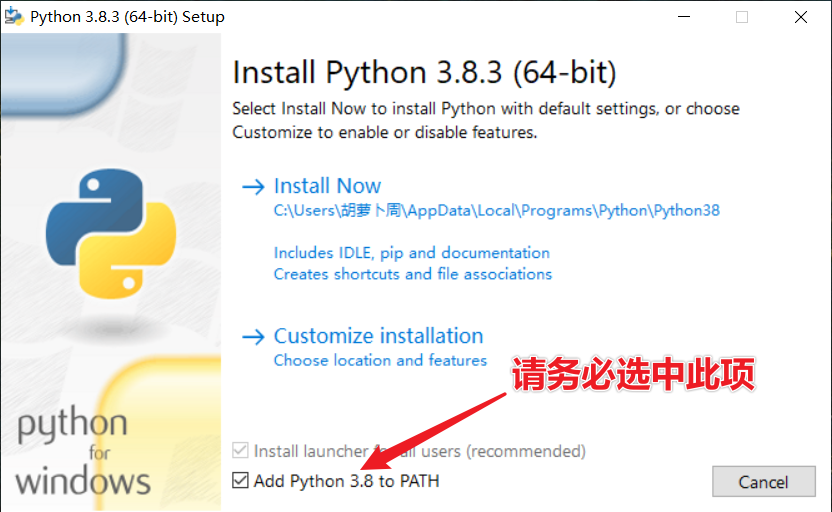The height and width of the screenshot is (512, 832).
Task: Select the Install Now option
Action: coord(327,186)
